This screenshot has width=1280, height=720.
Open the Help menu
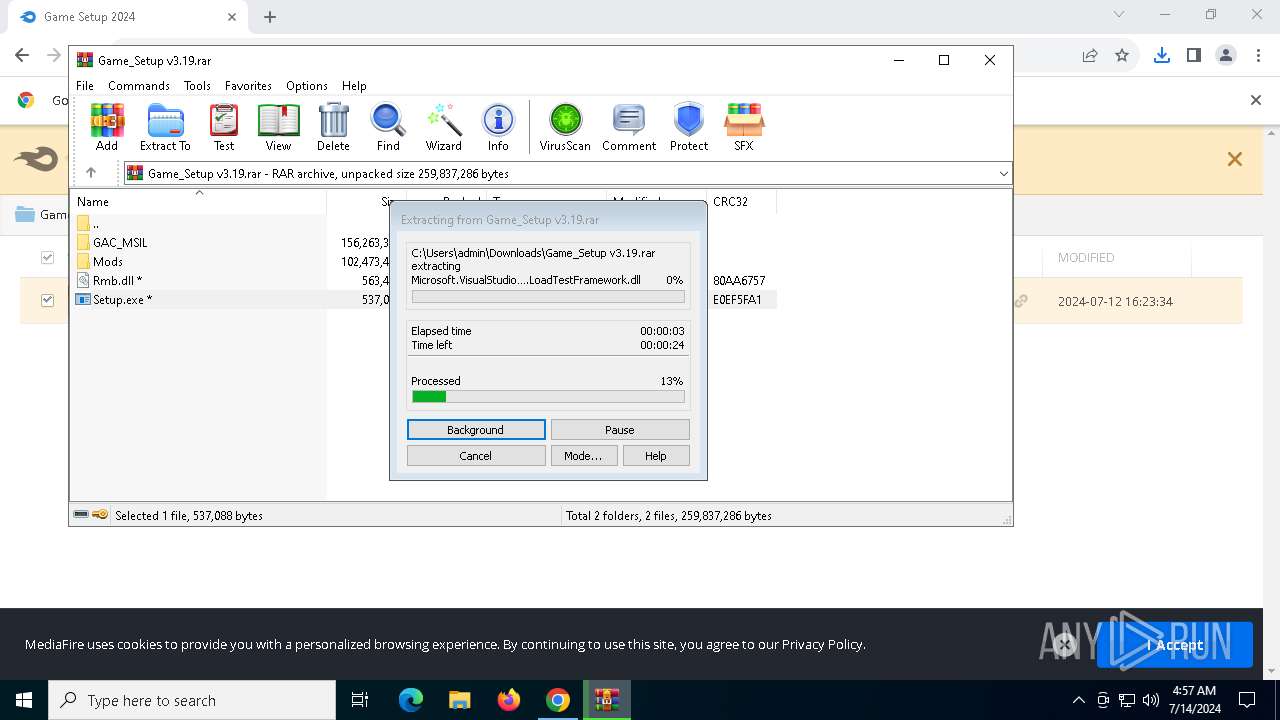tap(354, 86)
